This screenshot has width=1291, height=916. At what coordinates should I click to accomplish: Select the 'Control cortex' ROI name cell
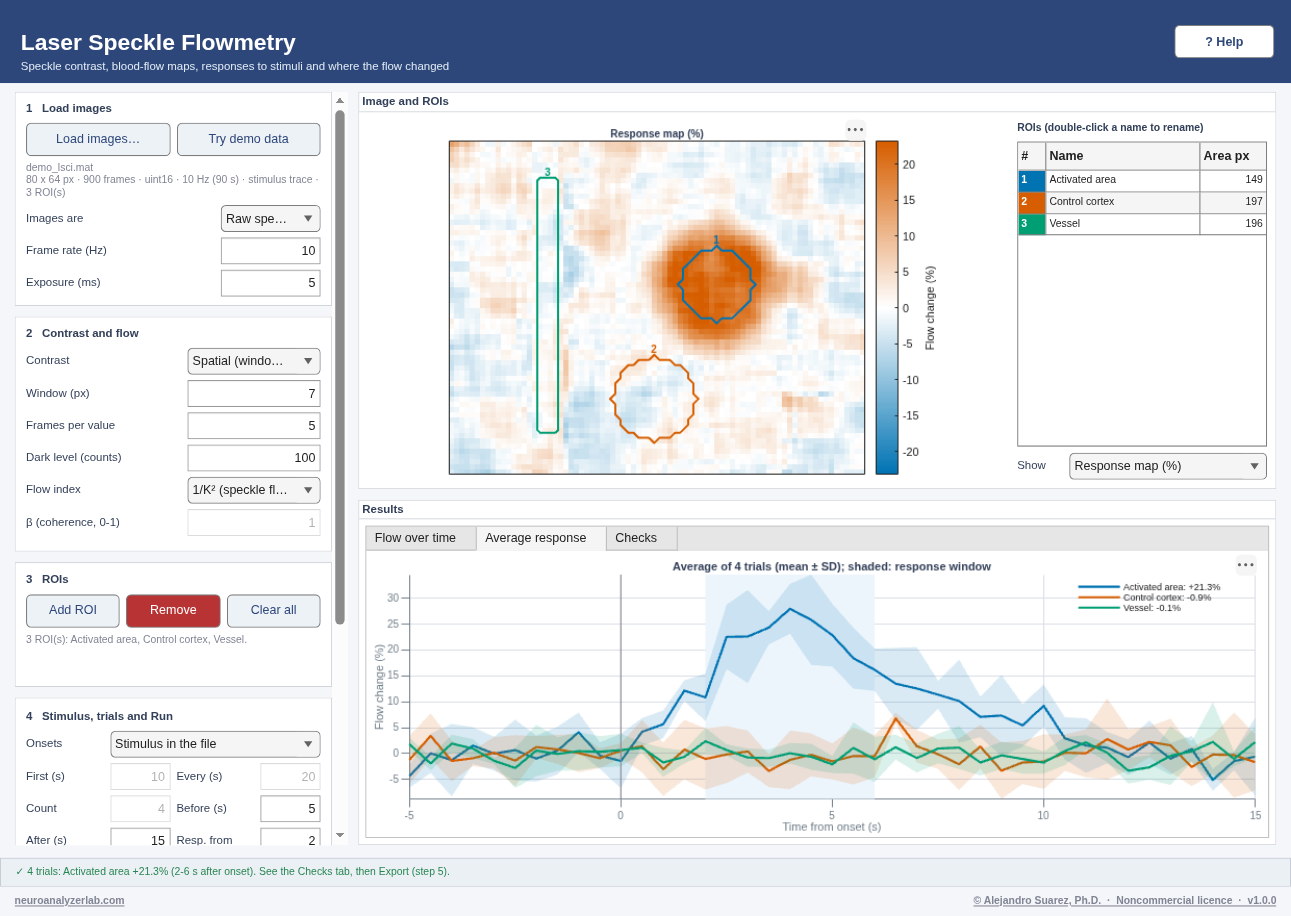click(1122, 203)
